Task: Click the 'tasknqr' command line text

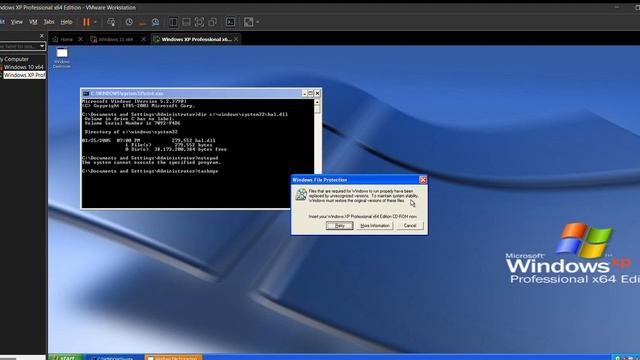Action: [x=208, y=171]
